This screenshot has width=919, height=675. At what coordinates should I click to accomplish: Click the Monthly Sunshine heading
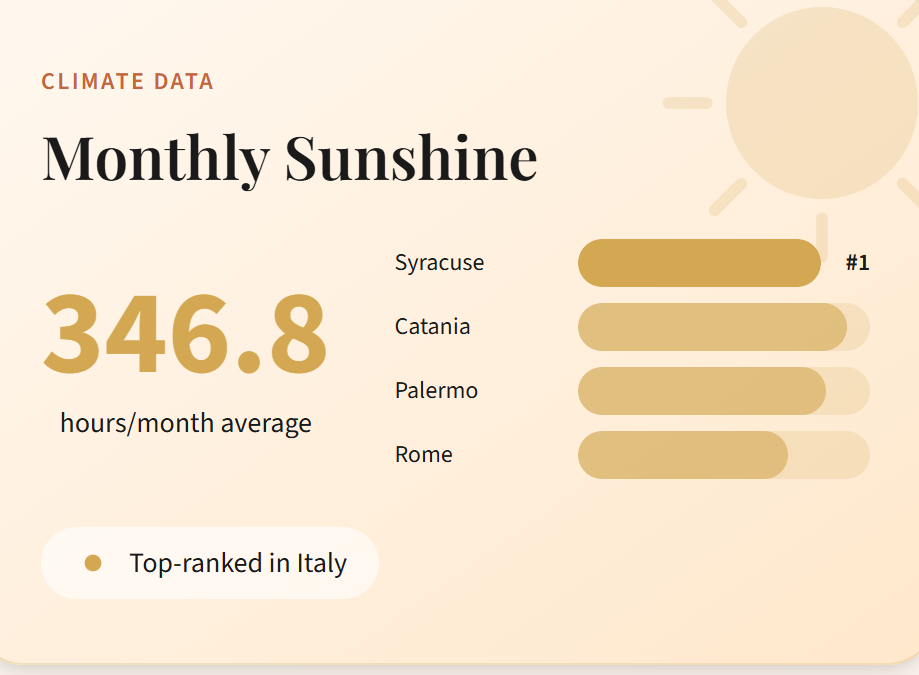(x=289, y=157)
